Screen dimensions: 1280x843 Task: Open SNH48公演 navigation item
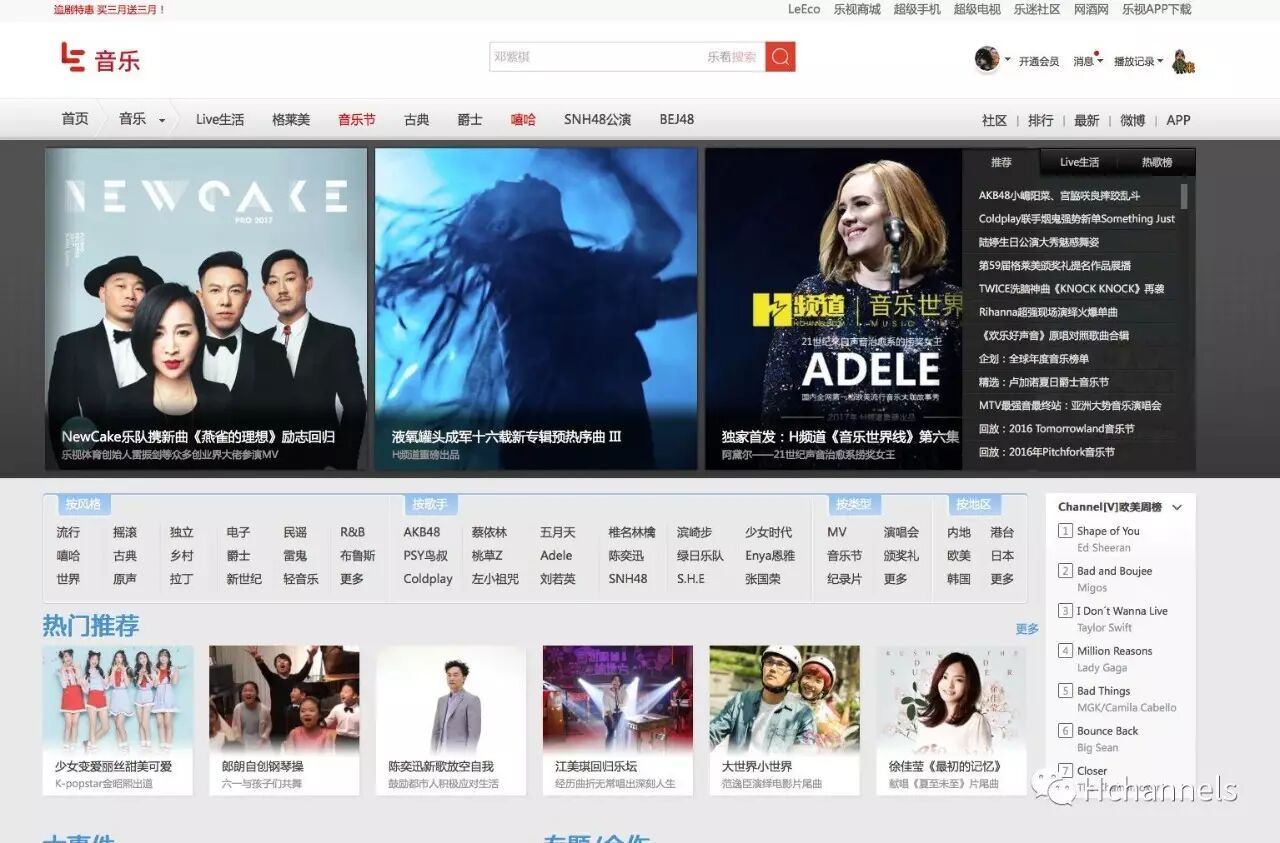pos(597,119)
